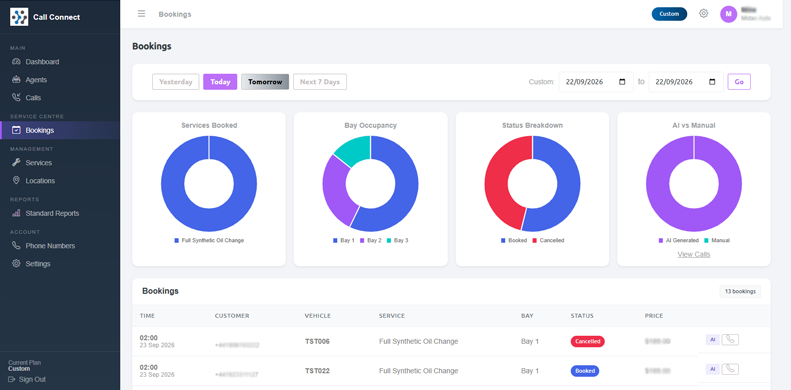791x390 pixels.
Task: Click phone icon on TST022 booking row
Action: [x=730, y=369]
